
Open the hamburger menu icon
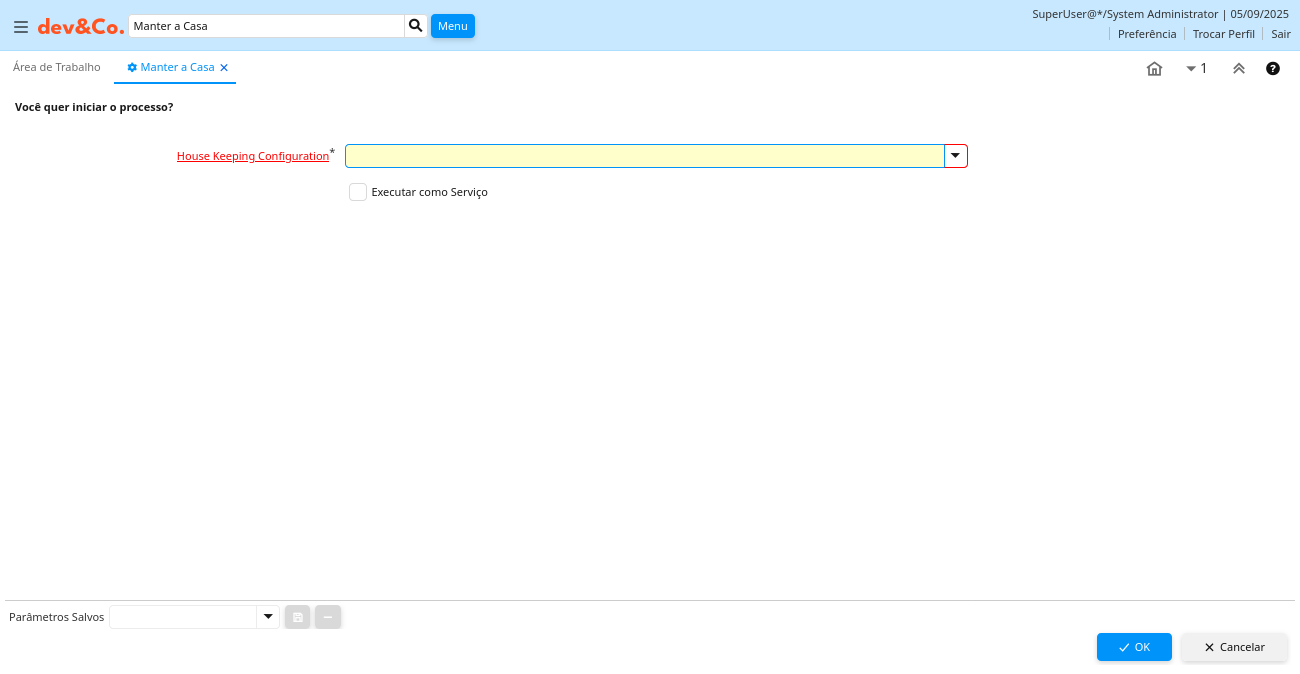tap(21, 27)
